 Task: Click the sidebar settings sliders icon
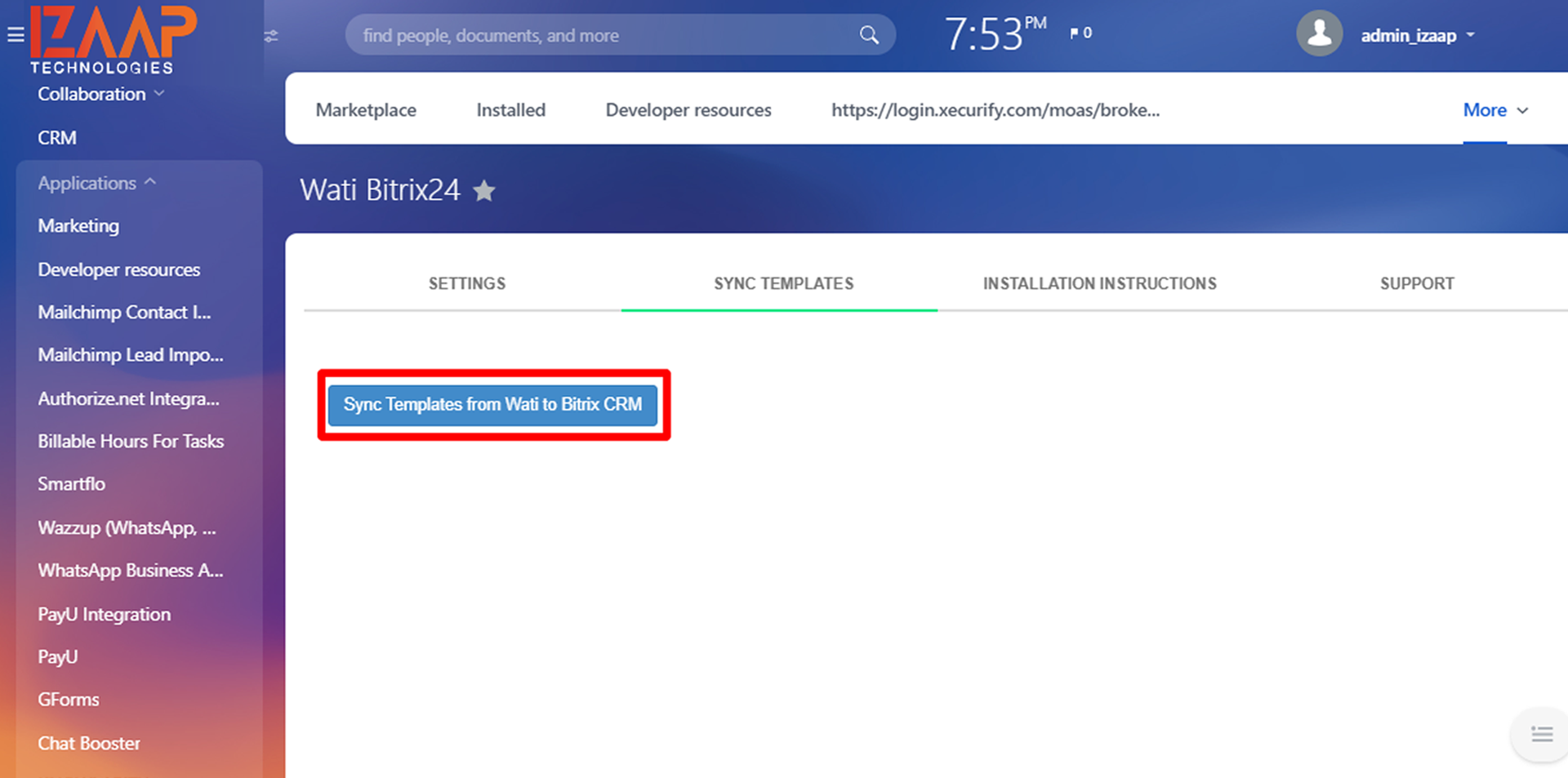point(271,36)
